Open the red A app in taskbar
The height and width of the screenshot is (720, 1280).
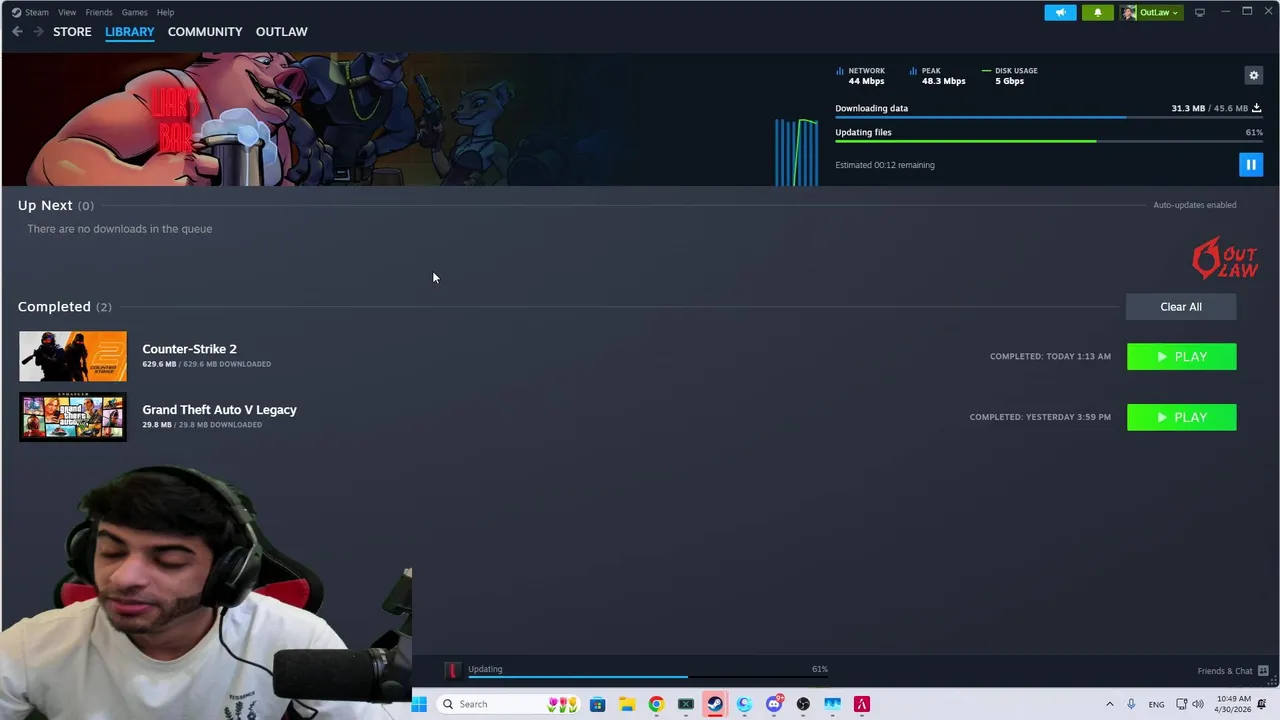862,704
